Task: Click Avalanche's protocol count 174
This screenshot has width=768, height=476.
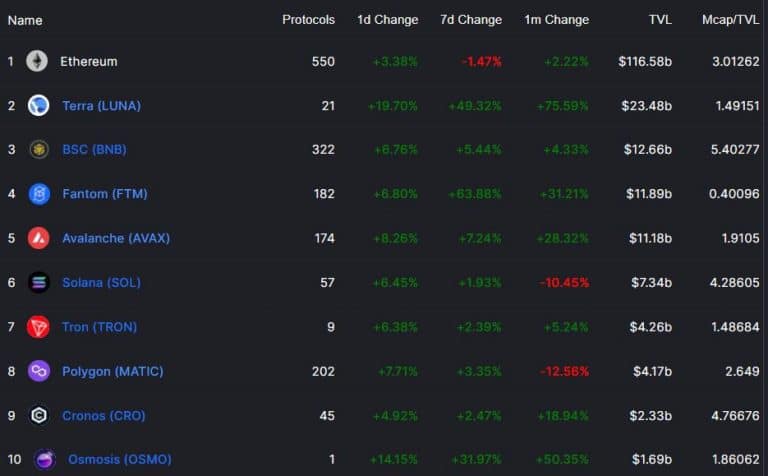Action: point(324,238)
